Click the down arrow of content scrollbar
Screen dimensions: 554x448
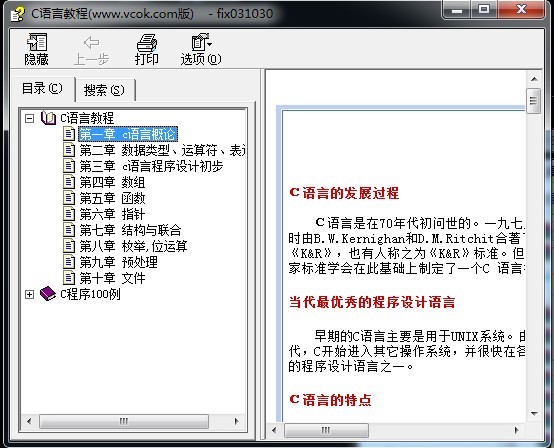[534, 413]
